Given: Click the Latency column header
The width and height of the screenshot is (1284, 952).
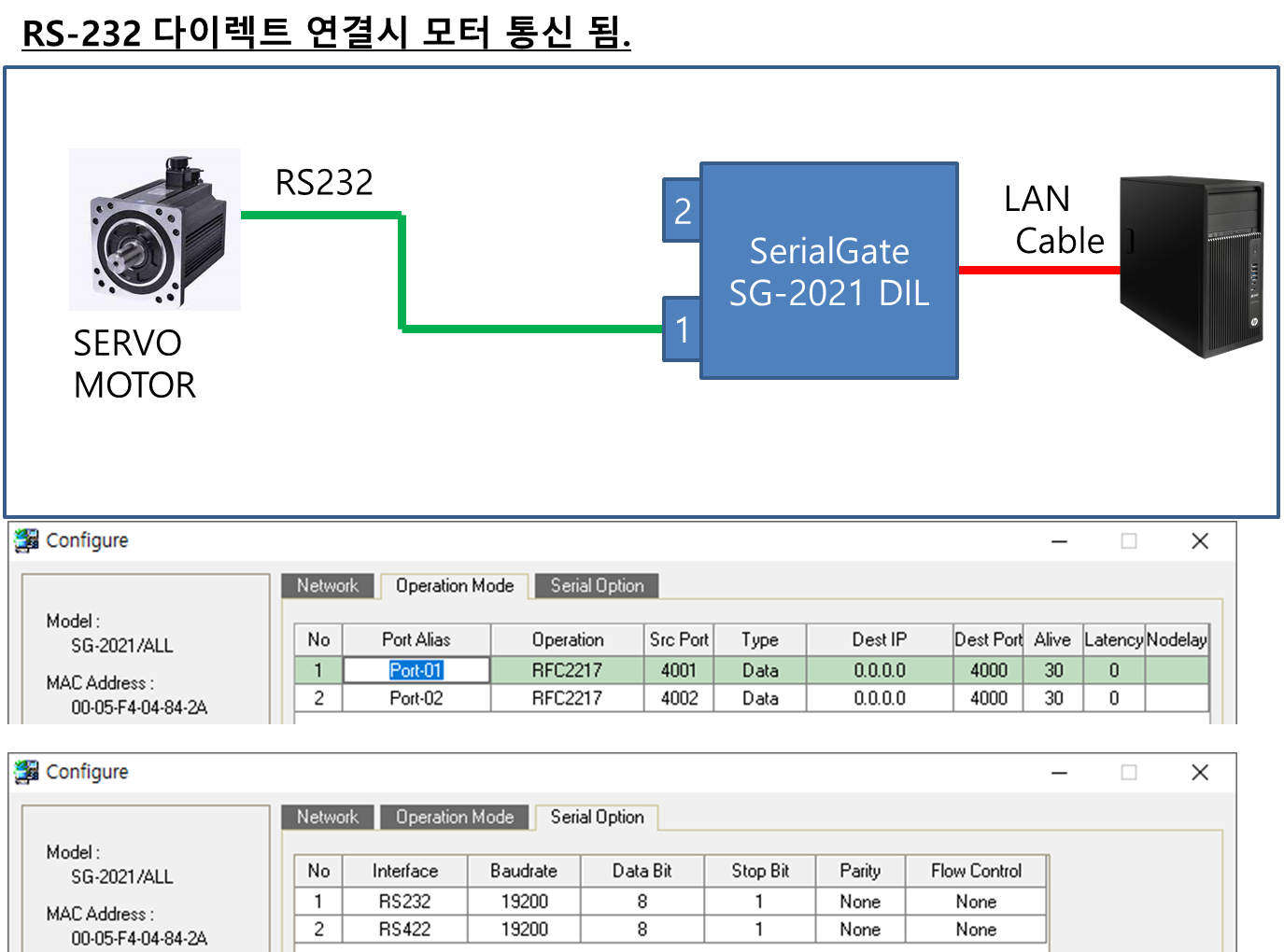Looking at the screenshot, I should tap(1113, 639).
